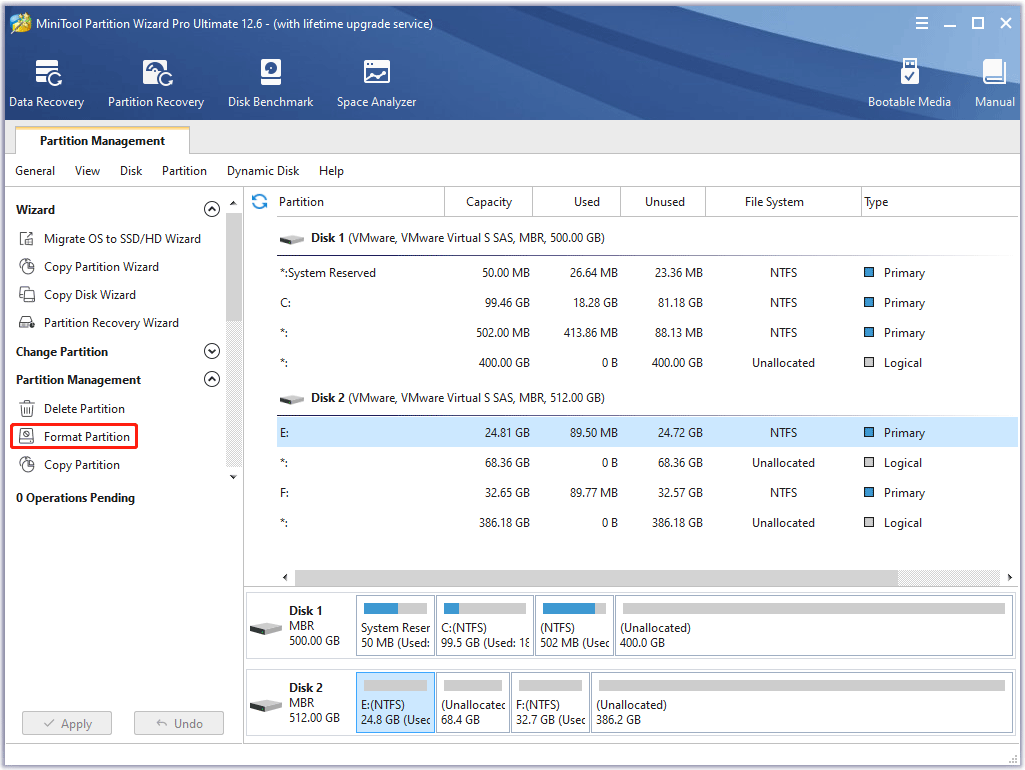1025x770 pixels.
Task: Select the 68.4 GB unallocated block
Action: [x=473, y=703]
